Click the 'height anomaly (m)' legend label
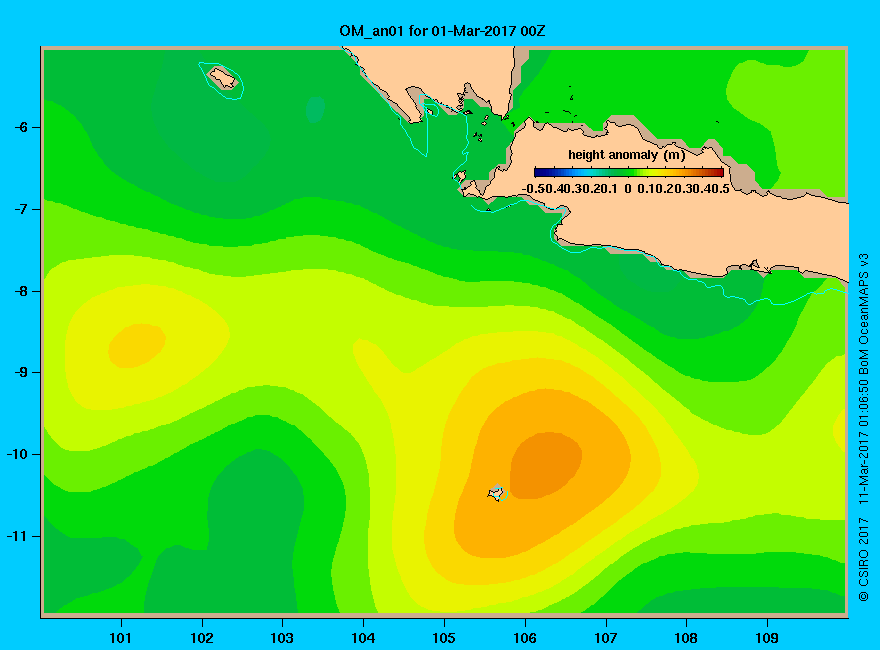This screenshot has width=880, height=650. 626,155
